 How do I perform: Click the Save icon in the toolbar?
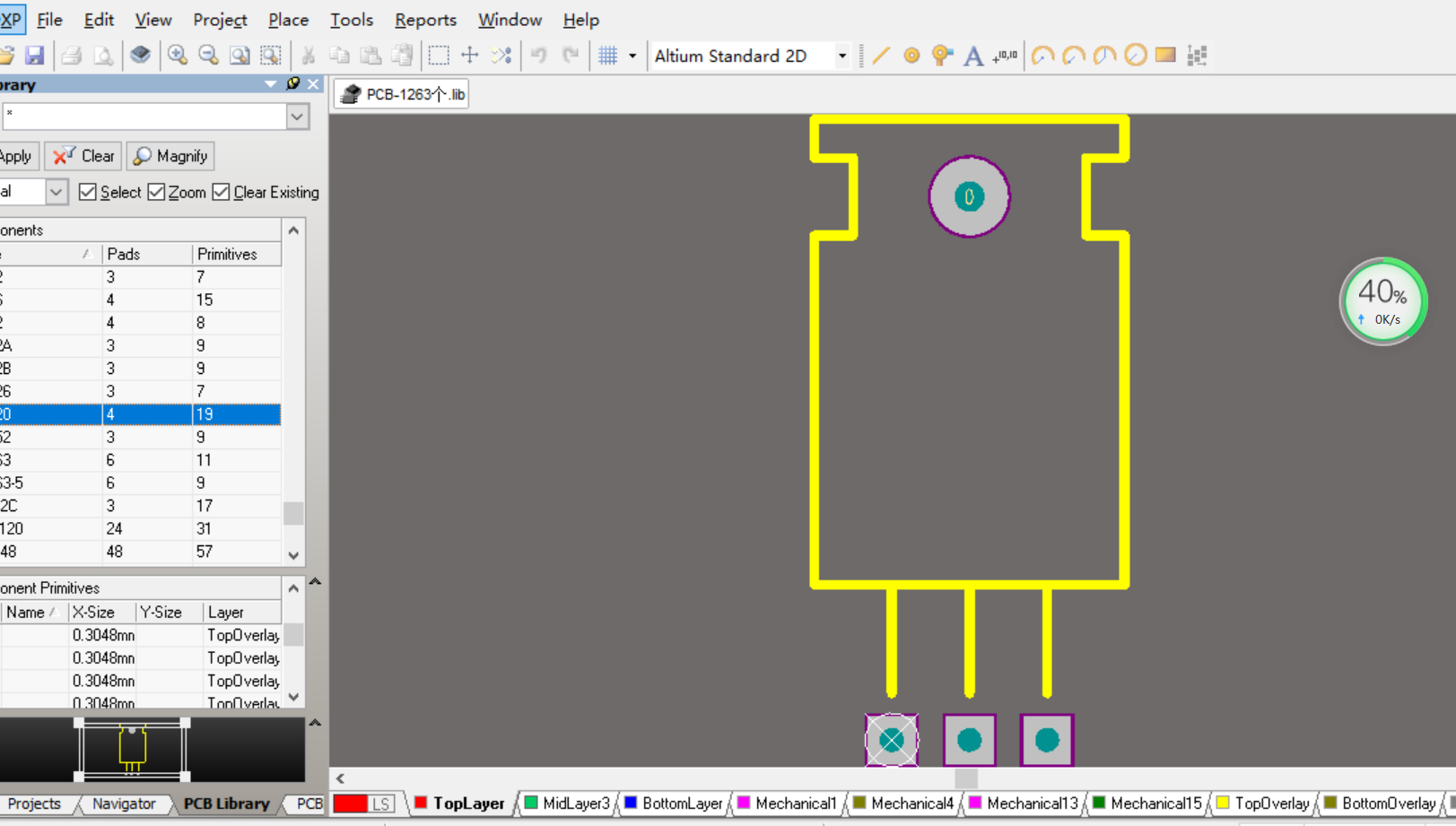coord(34,56)
